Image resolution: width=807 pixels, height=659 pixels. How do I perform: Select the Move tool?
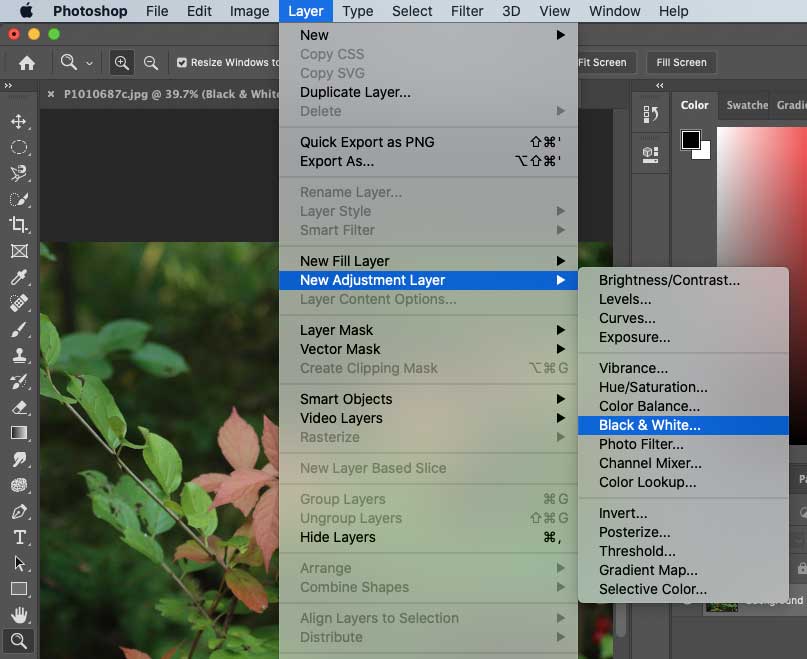point(19,122)
